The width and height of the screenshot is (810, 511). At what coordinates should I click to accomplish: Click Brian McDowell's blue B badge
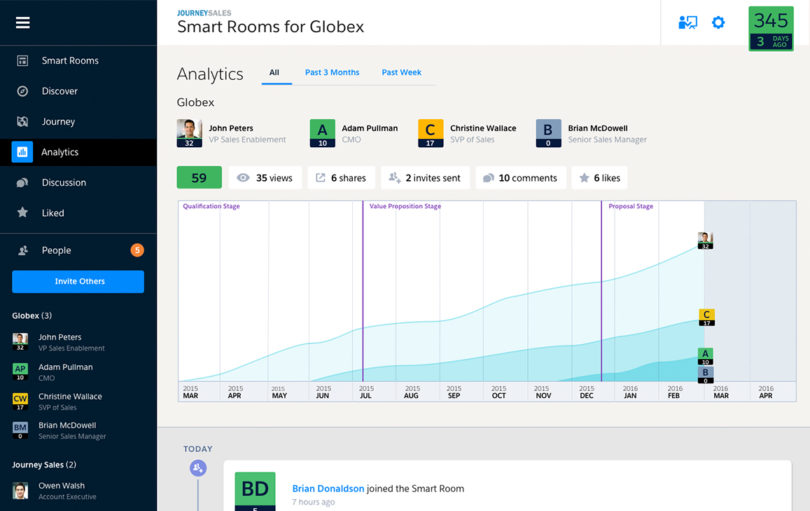549,133
